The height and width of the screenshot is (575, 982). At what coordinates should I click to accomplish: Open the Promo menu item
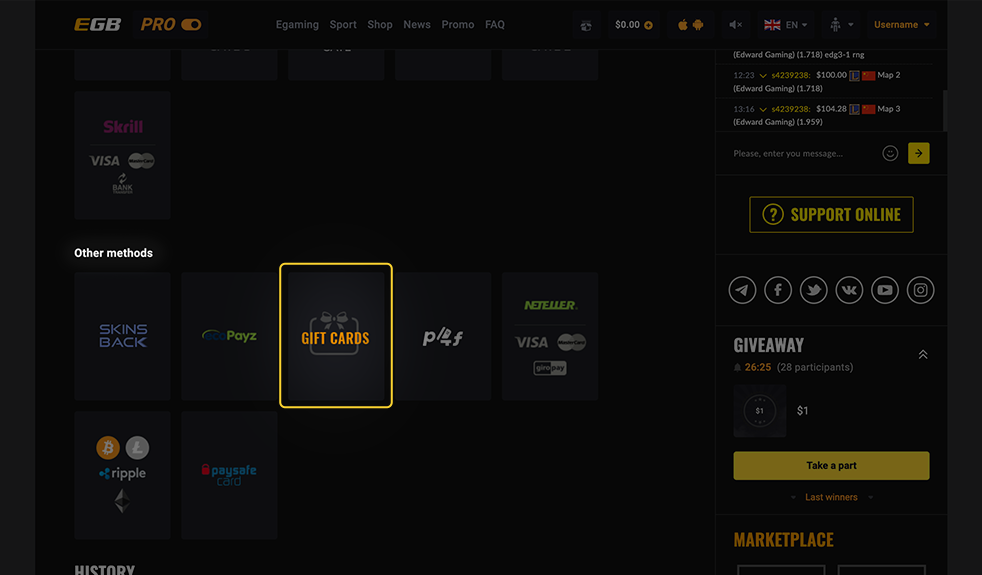coord(458,25)
